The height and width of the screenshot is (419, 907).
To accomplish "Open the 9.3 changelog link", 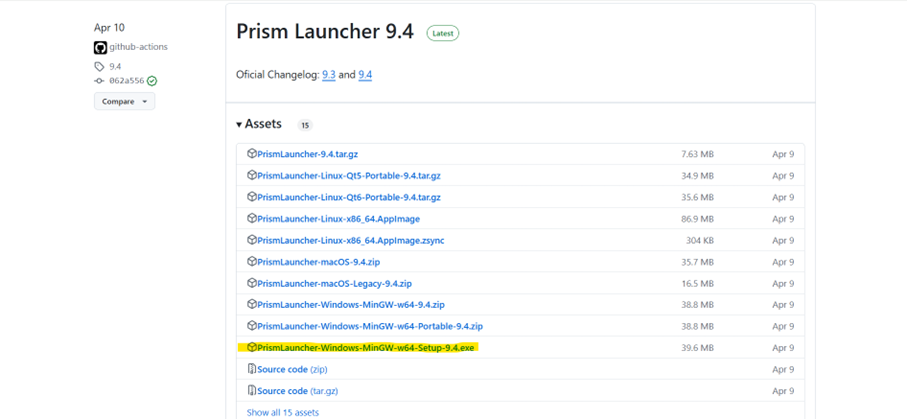I will click(x=329, y=75).
